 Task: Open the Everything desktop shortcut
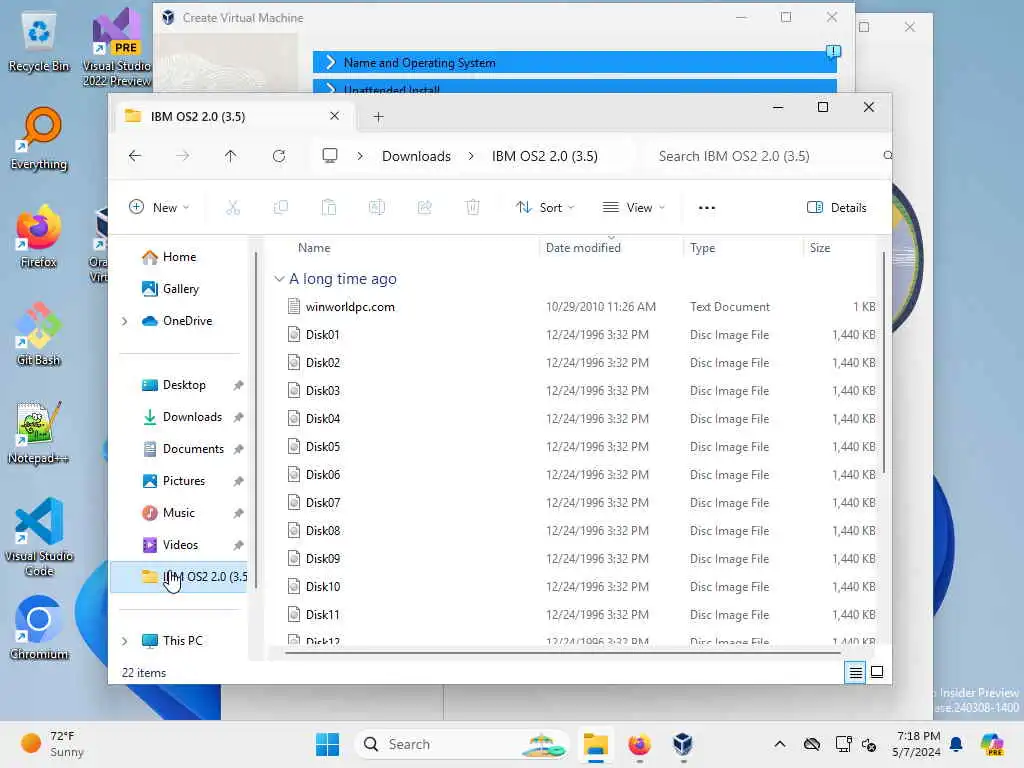tap(39, 139)
